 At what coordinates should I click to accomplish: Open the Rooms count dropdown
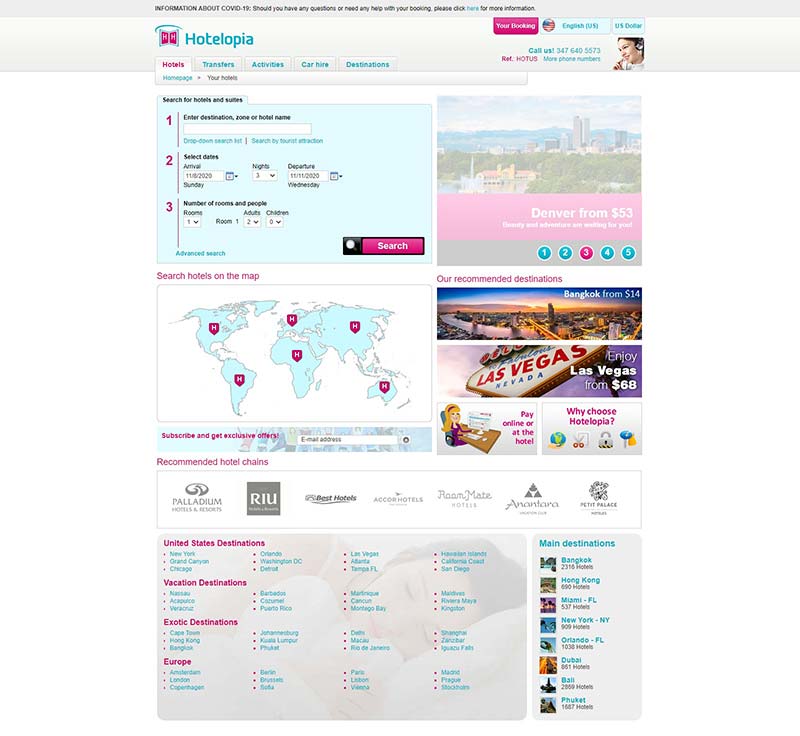192,222
